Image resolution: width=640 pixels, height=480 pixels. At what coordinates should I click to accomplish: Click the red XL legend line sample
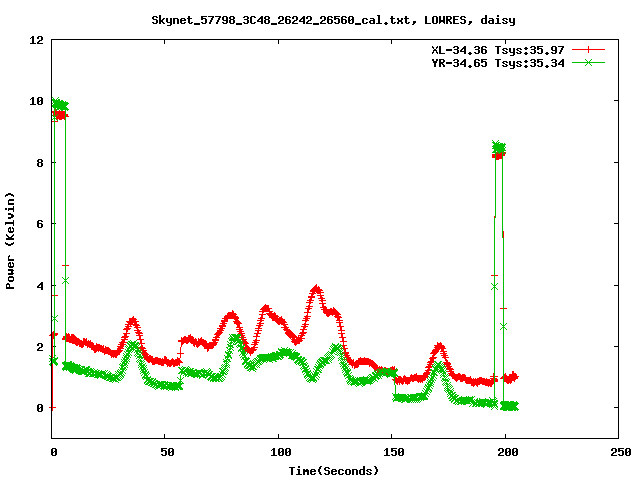pyautogui.click(x=588, y=50)
